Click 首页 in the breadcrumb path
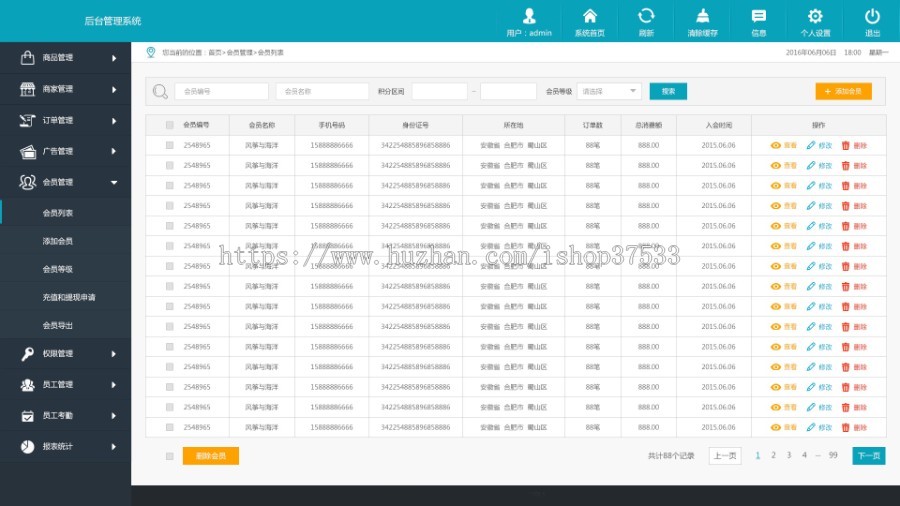Image resolution: width=900 pixels, height=506 pixels. coord(215,52)
